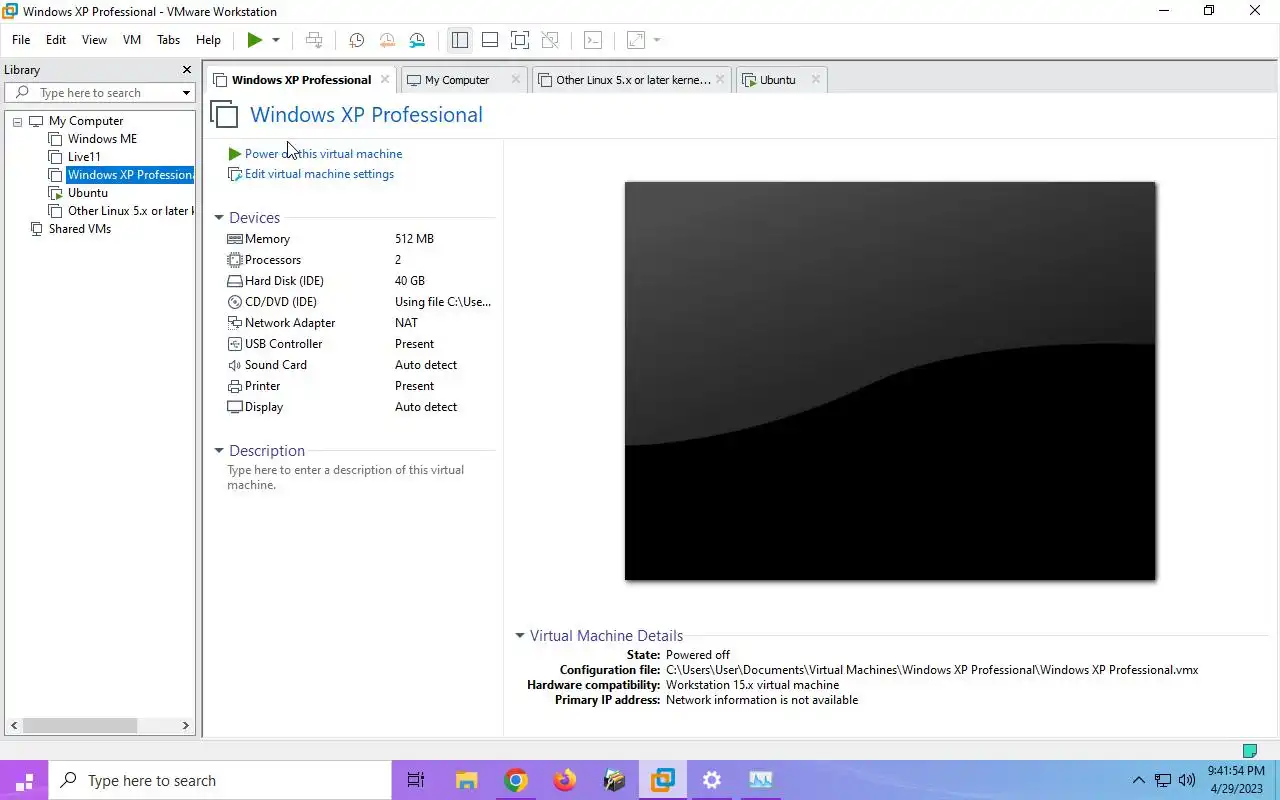Click the Memory device icon
Image resolution: width=1280 pixels, height=800 pixels.
coord(235,239)
